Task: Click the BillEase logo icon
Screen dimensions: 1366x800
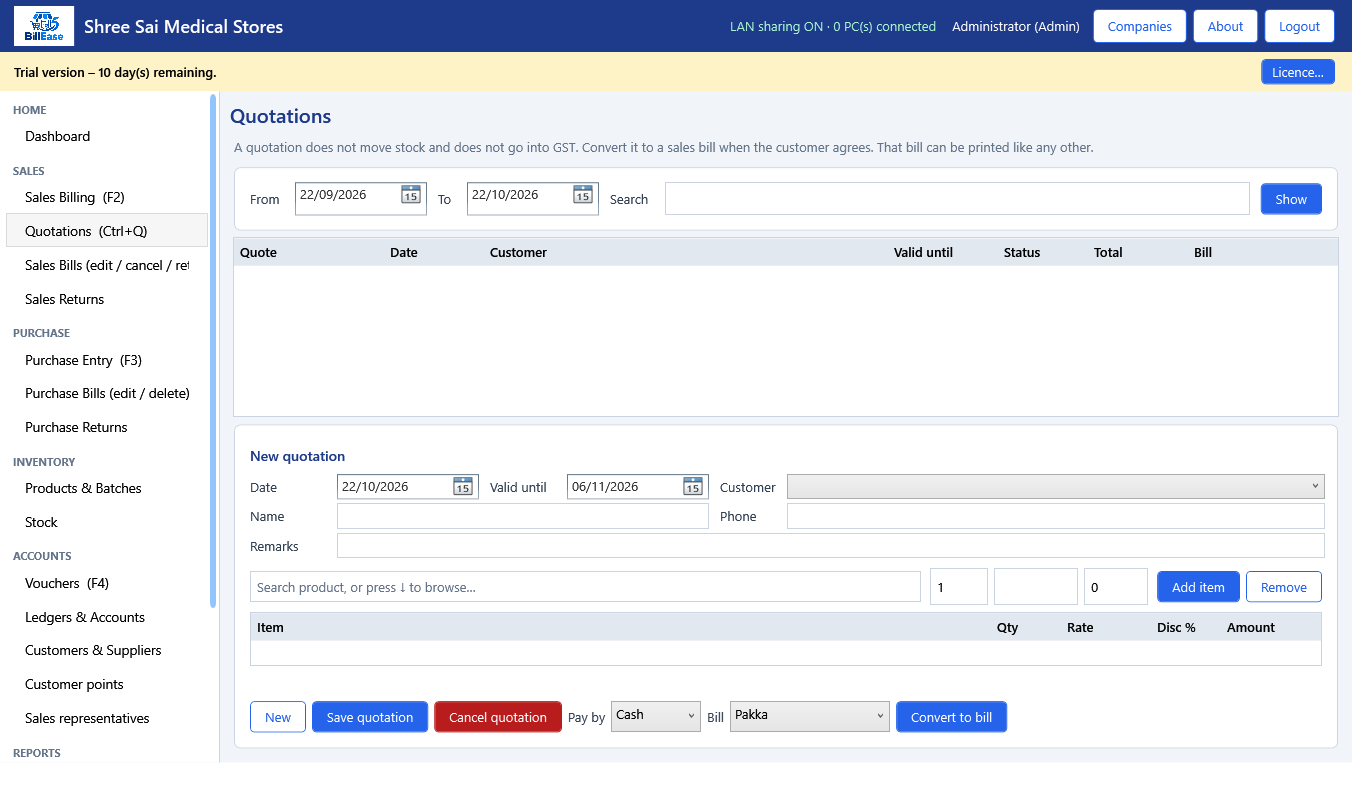Action: tap(43, 26)
